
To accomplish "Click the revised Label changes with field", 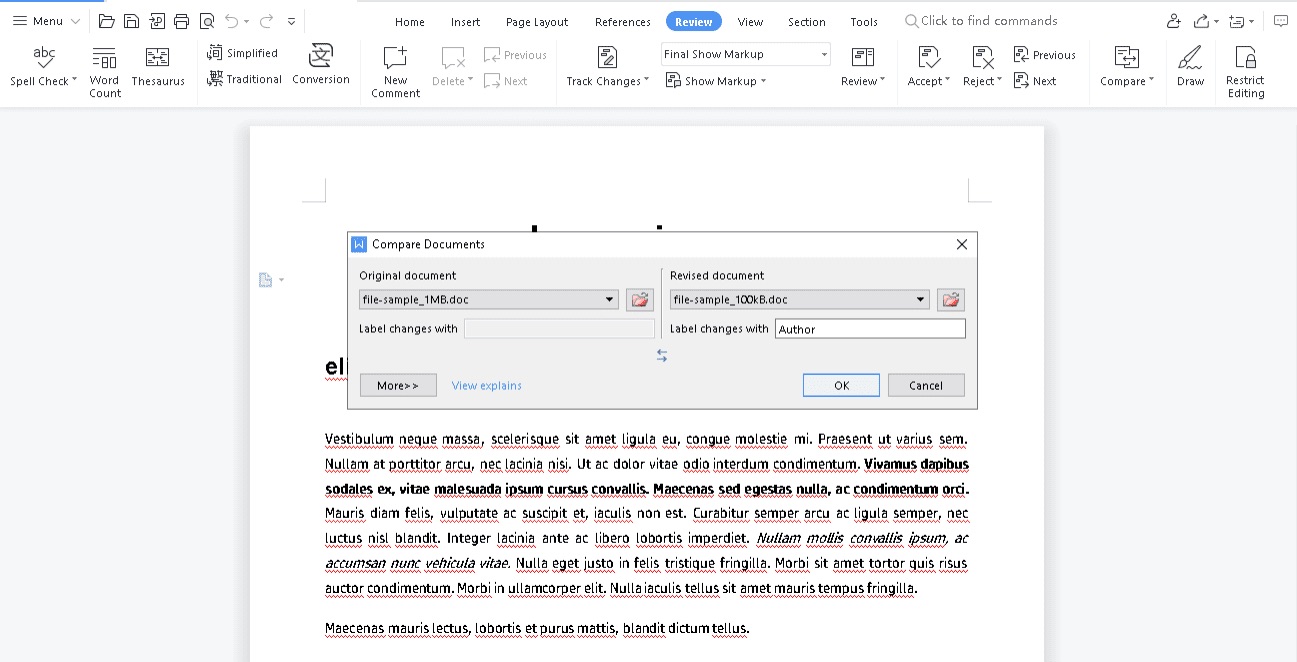I will pyautogui.click(x=870, y=329).
